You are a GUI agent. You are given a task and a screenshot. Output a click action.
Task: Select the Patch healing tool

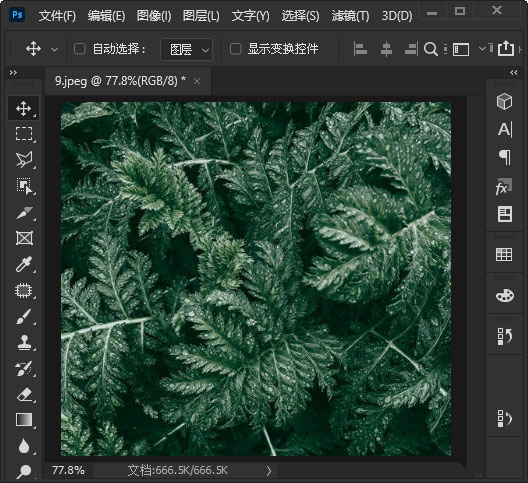pos(24,290)
